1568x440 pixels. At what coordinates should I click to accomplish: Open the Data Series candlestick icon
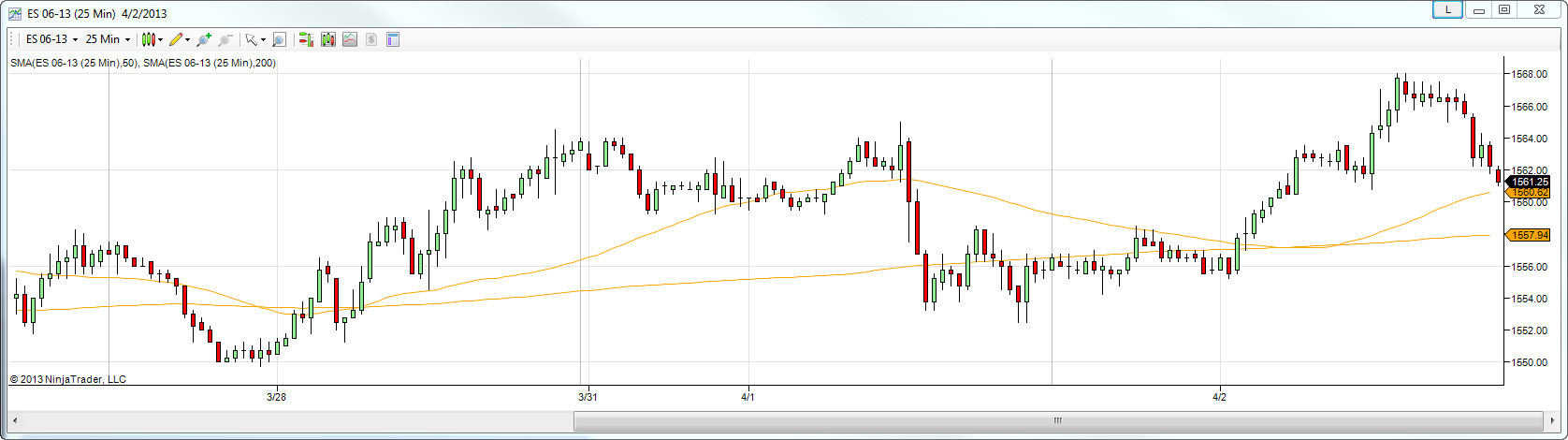tap(328, 39)
